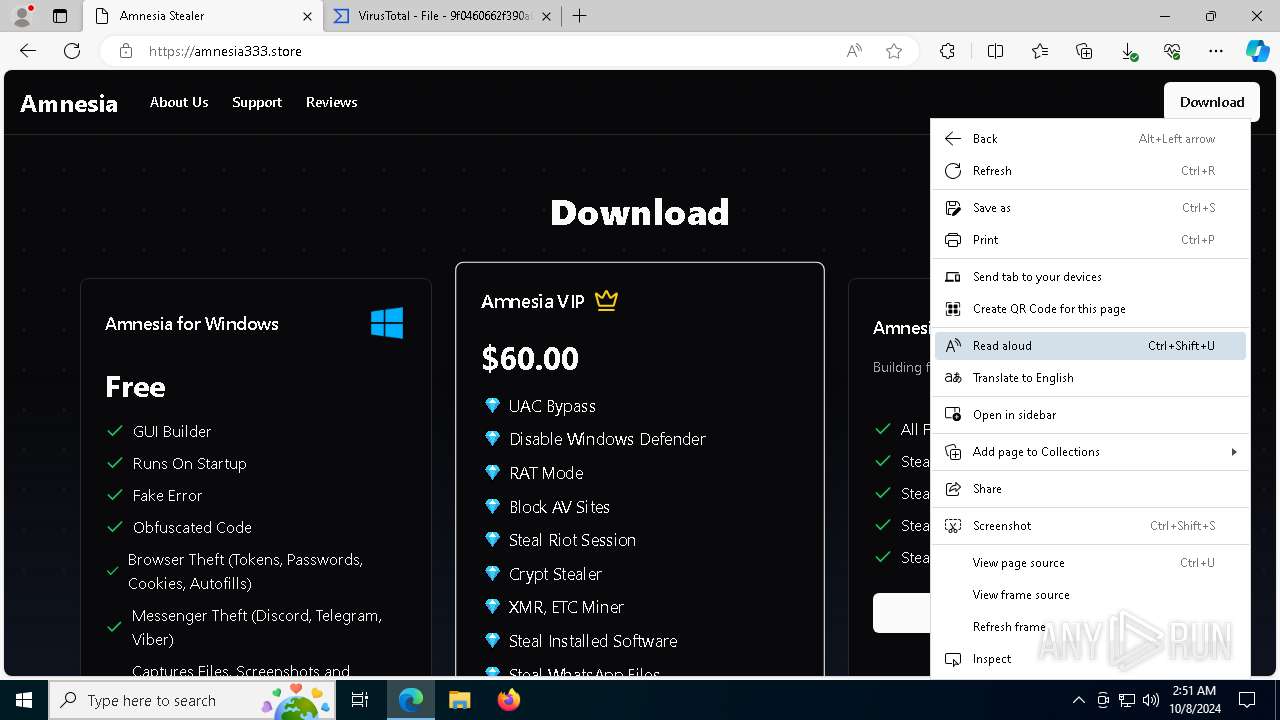Select Share in the context menu
1280x720 pixels.
1090,489
